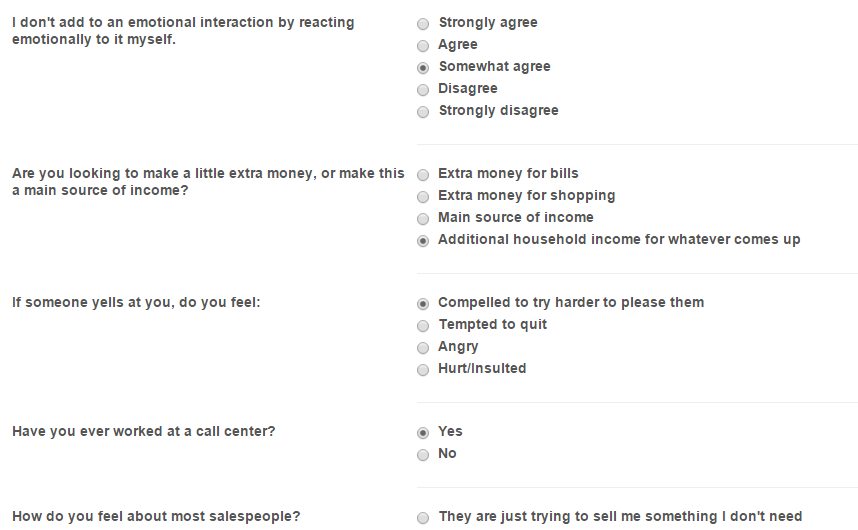The height and width of the screenshot is (530, 858).
Task: Click the call center question text
Action: [143, 432]
